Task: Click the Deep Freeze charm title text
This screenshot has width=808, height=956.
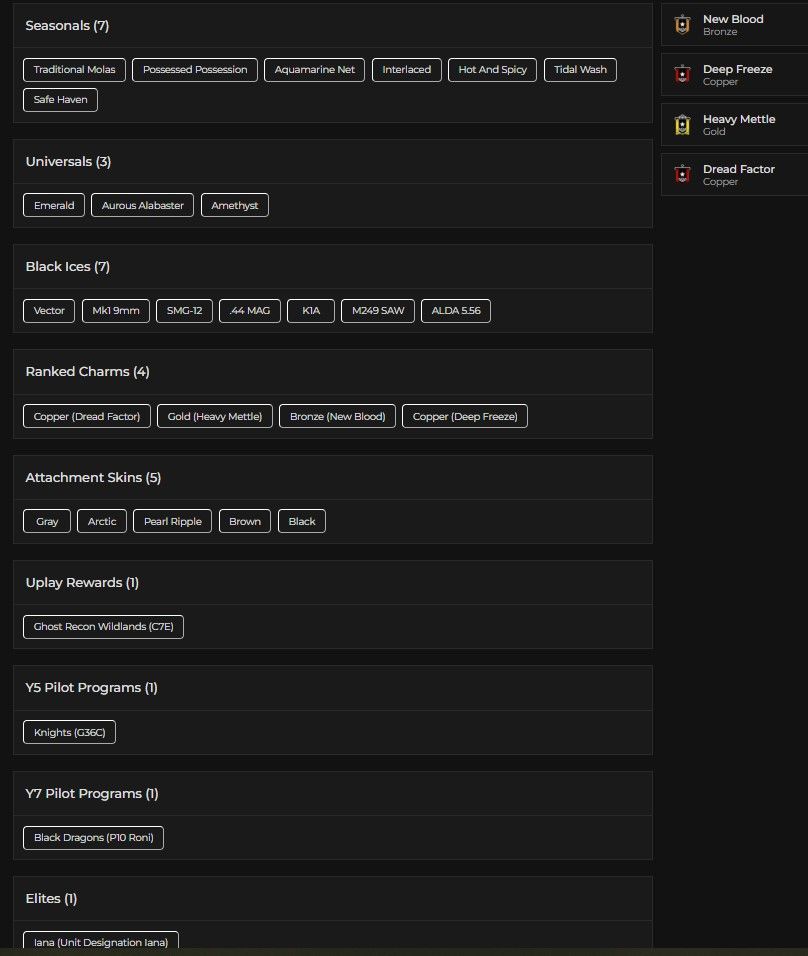Action: click(x=738, y=69)
